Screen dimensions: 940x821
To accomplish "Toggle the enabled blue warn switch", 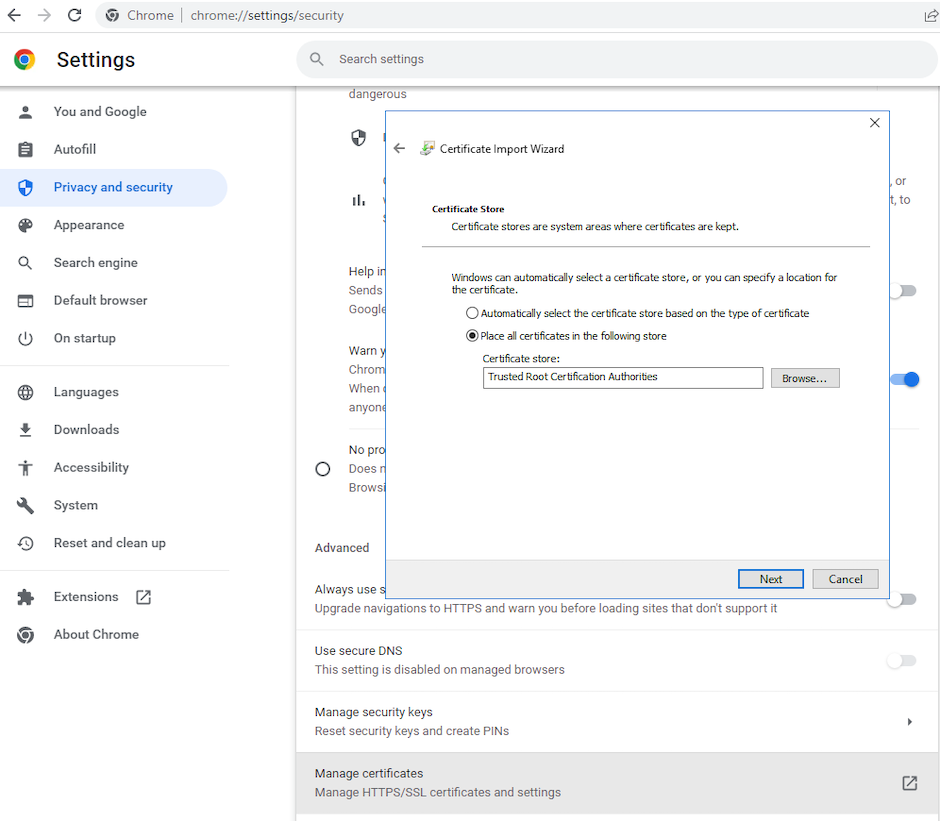I will [x=905, y=379].
